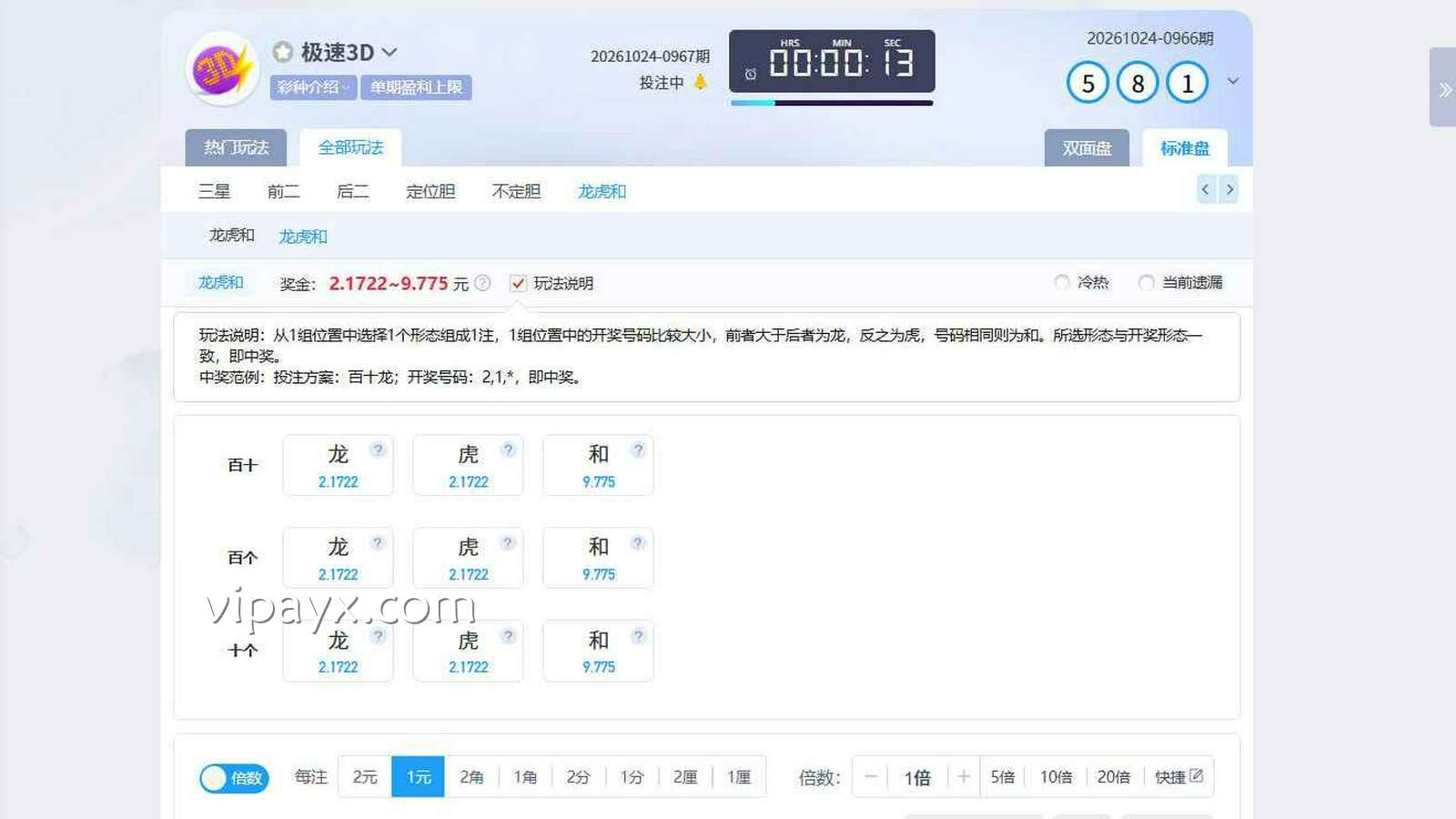Open the 彩种介绍 dropdown tag

click(313, 87)
